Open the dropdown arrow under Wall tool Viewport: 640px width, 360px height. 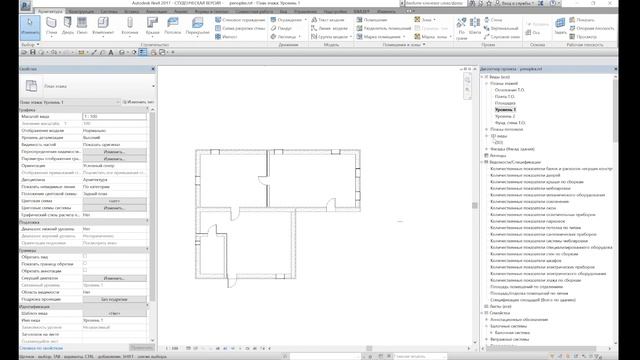tap(51, 36)
